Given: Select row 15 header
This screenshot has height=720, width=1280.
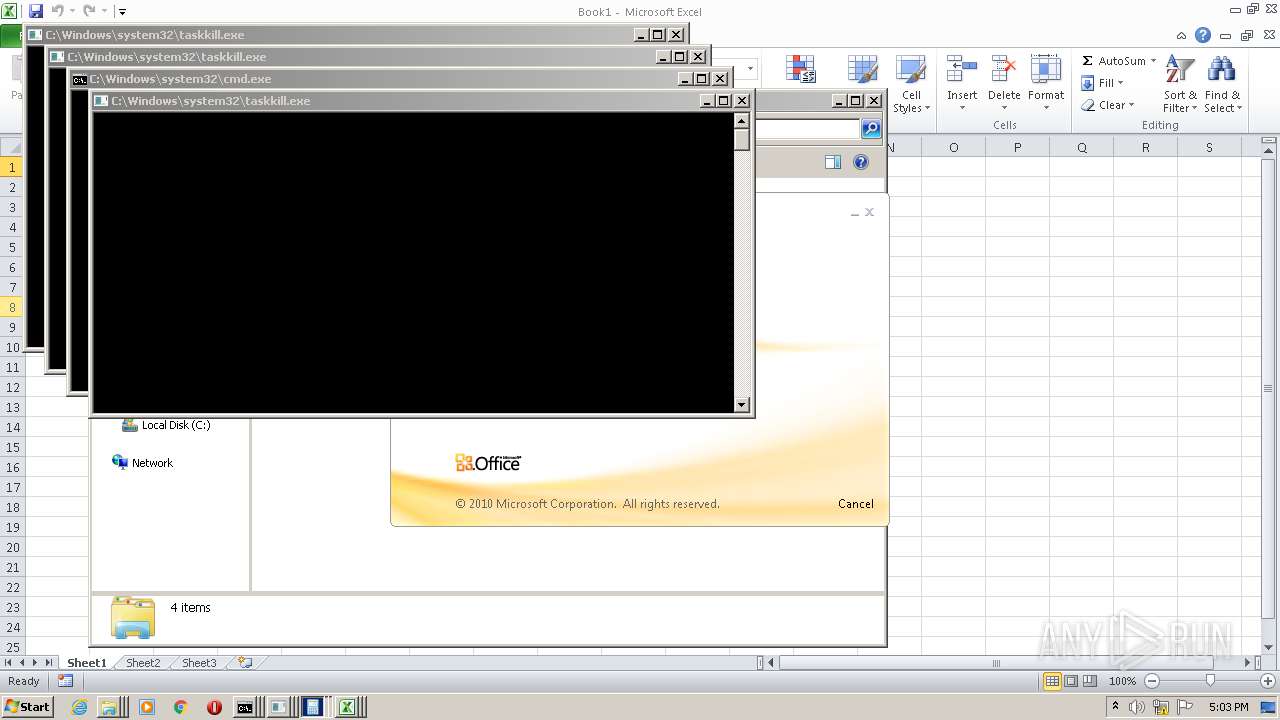Looking at the screenshot, I should coord(13,447).
